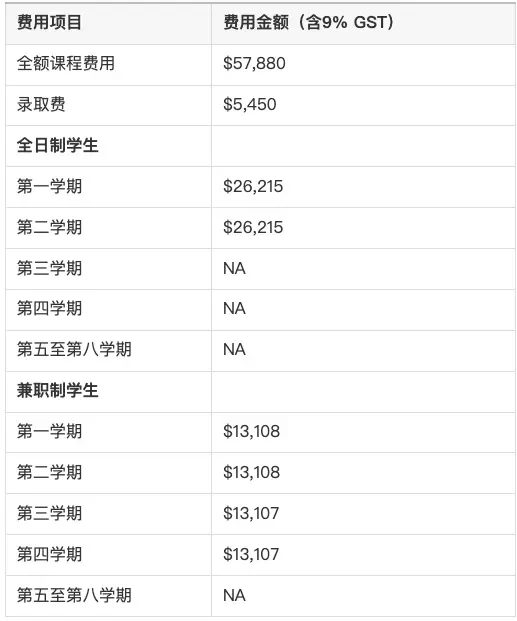Click NA value for full-time 第三学期
517x621 pixels.
tap(234, 269)
